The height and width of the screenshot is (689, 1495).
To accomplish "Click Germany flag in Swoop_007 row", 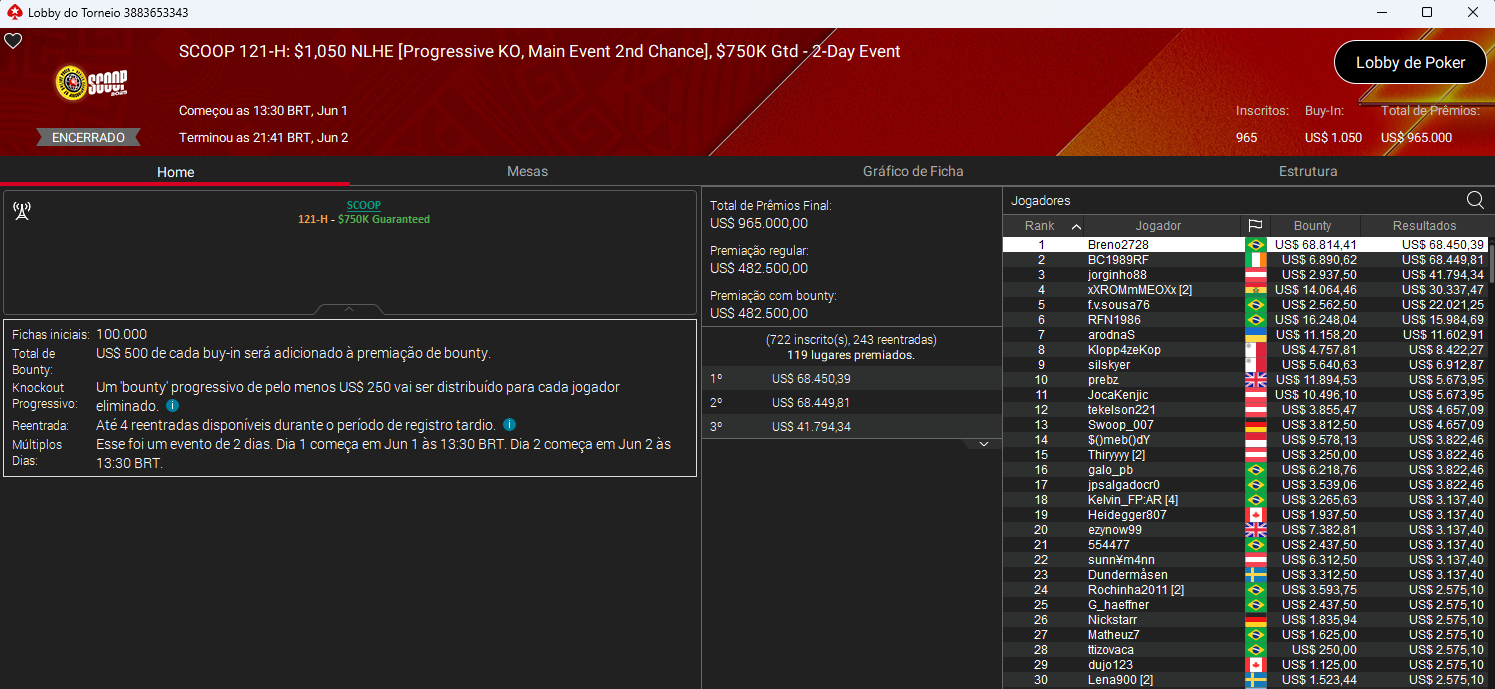I will coord(1255,425).
